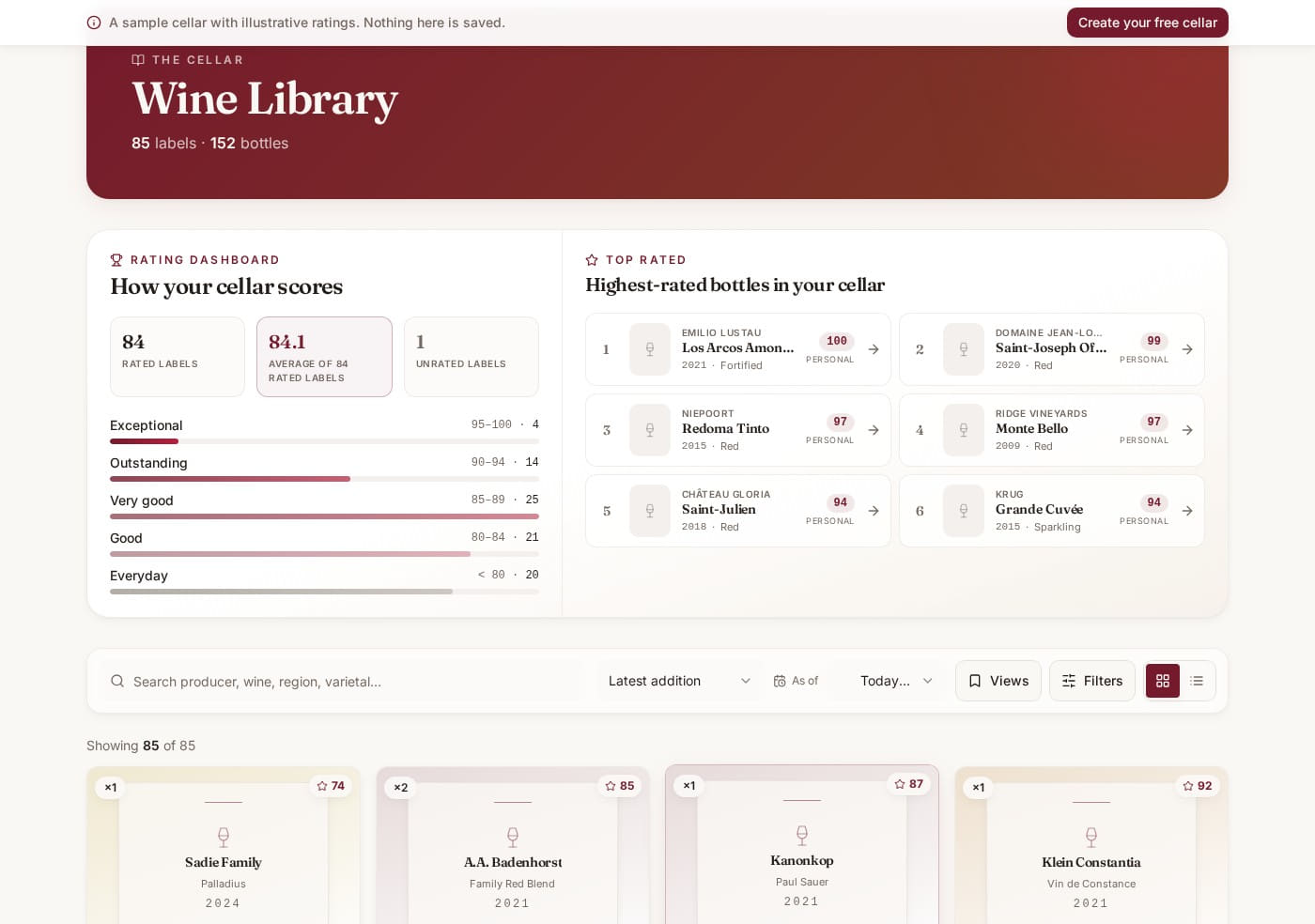This screenshot has width=1315, height=924.
Task: Click the 87 star rating badge on Kanonkop
Action: click(909, 784)
